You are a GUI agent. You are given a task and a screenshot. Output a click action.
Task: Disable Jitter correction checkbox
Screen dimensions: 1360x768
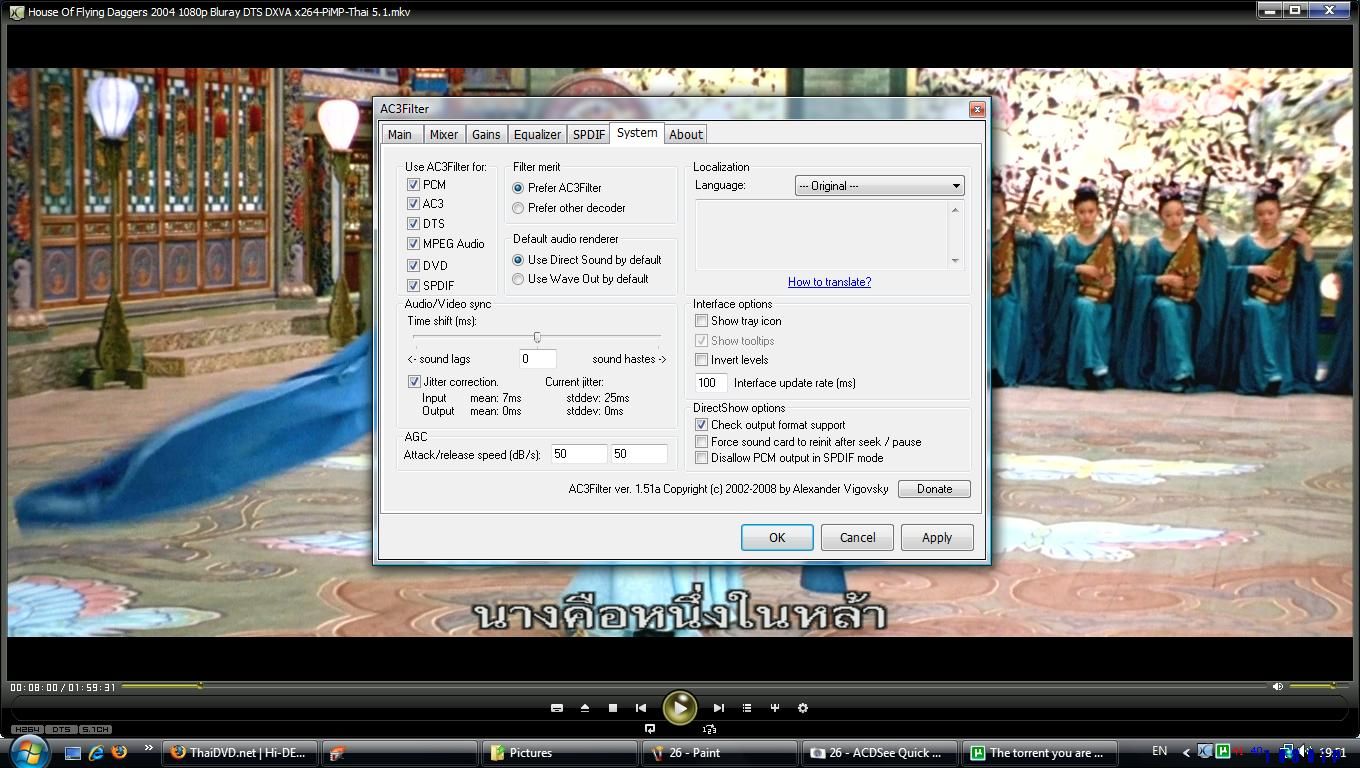click(414, 382)
